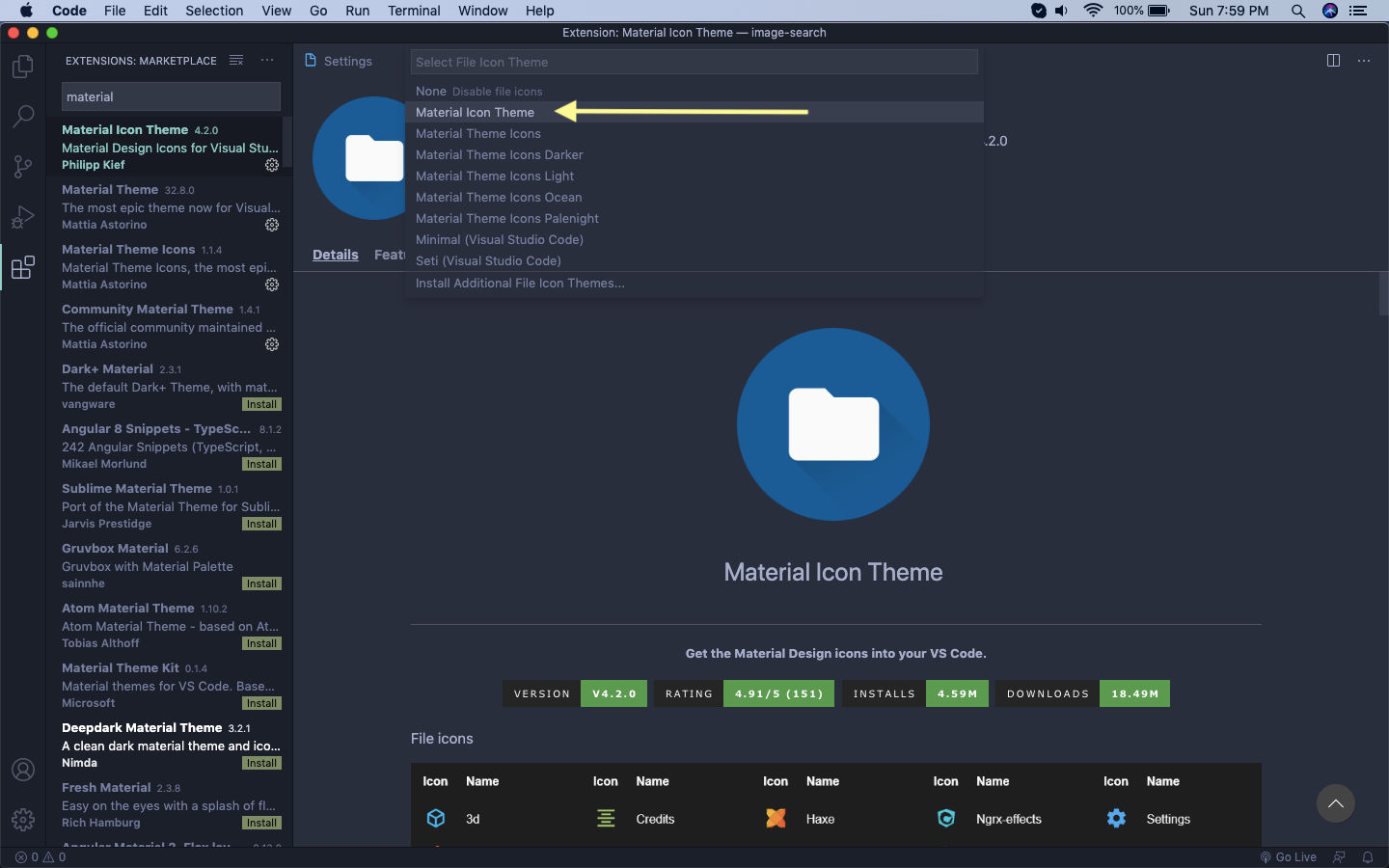Click the installs 4.59M badge
This screenshot has height=868, width=1389.
pos(915,693)
